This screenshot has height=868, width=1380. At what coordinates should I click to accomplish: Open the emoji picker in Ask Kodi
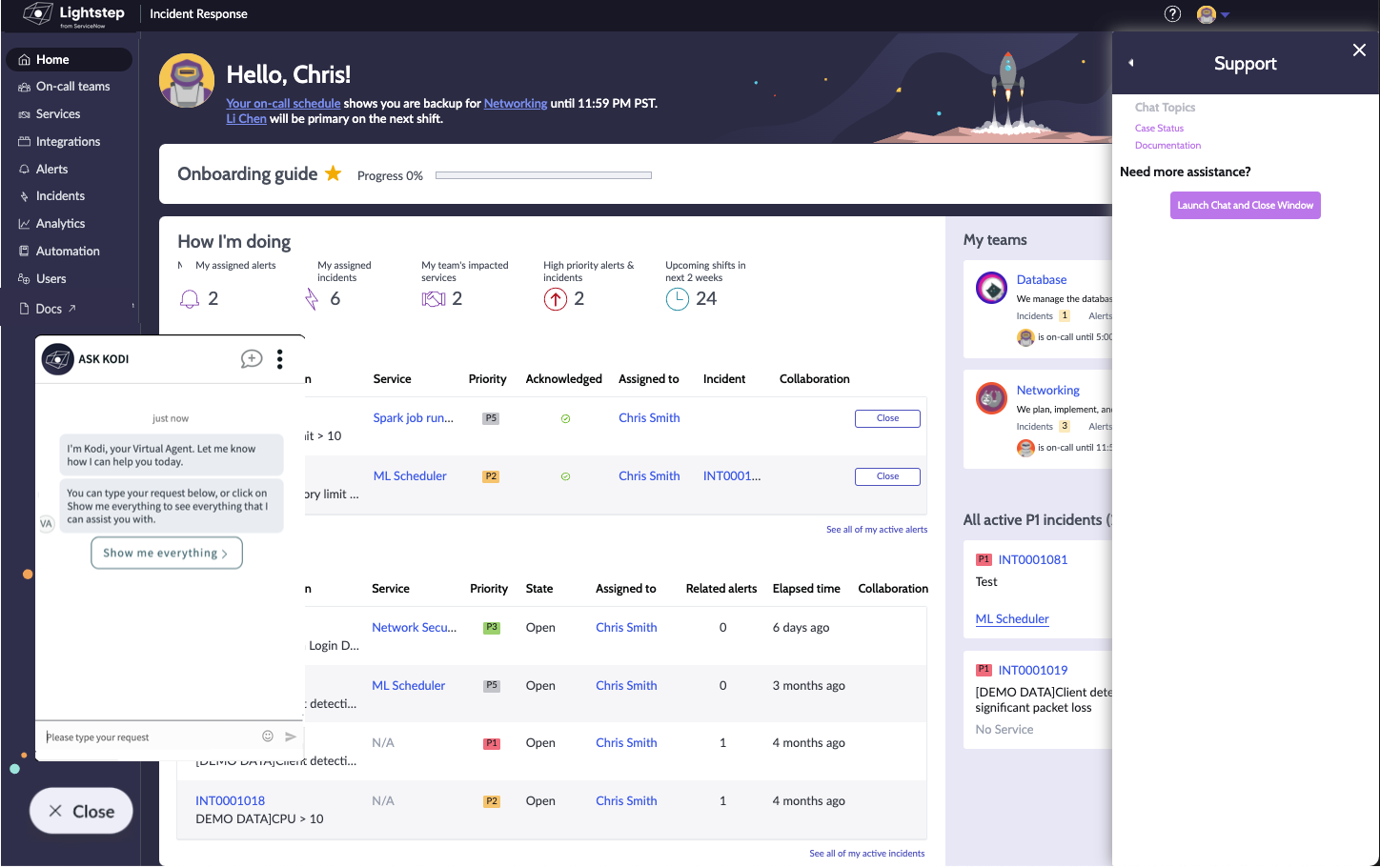point(268,737)
